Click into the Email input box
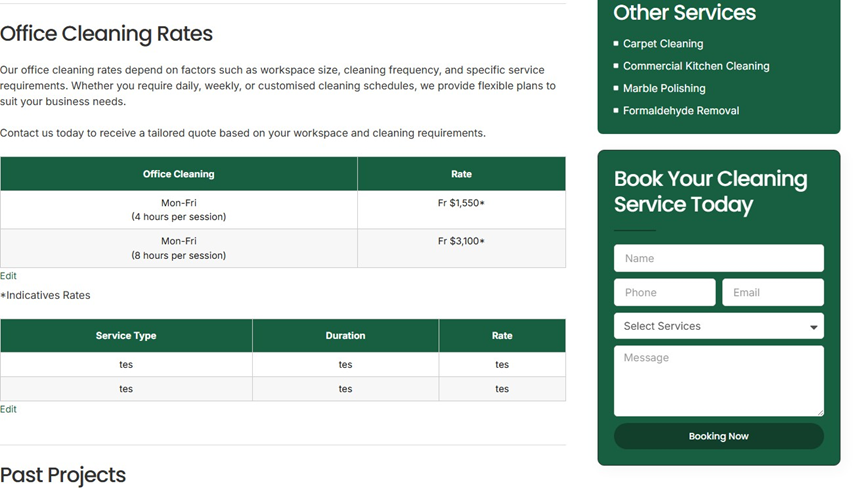 click(x=772, y=292)
